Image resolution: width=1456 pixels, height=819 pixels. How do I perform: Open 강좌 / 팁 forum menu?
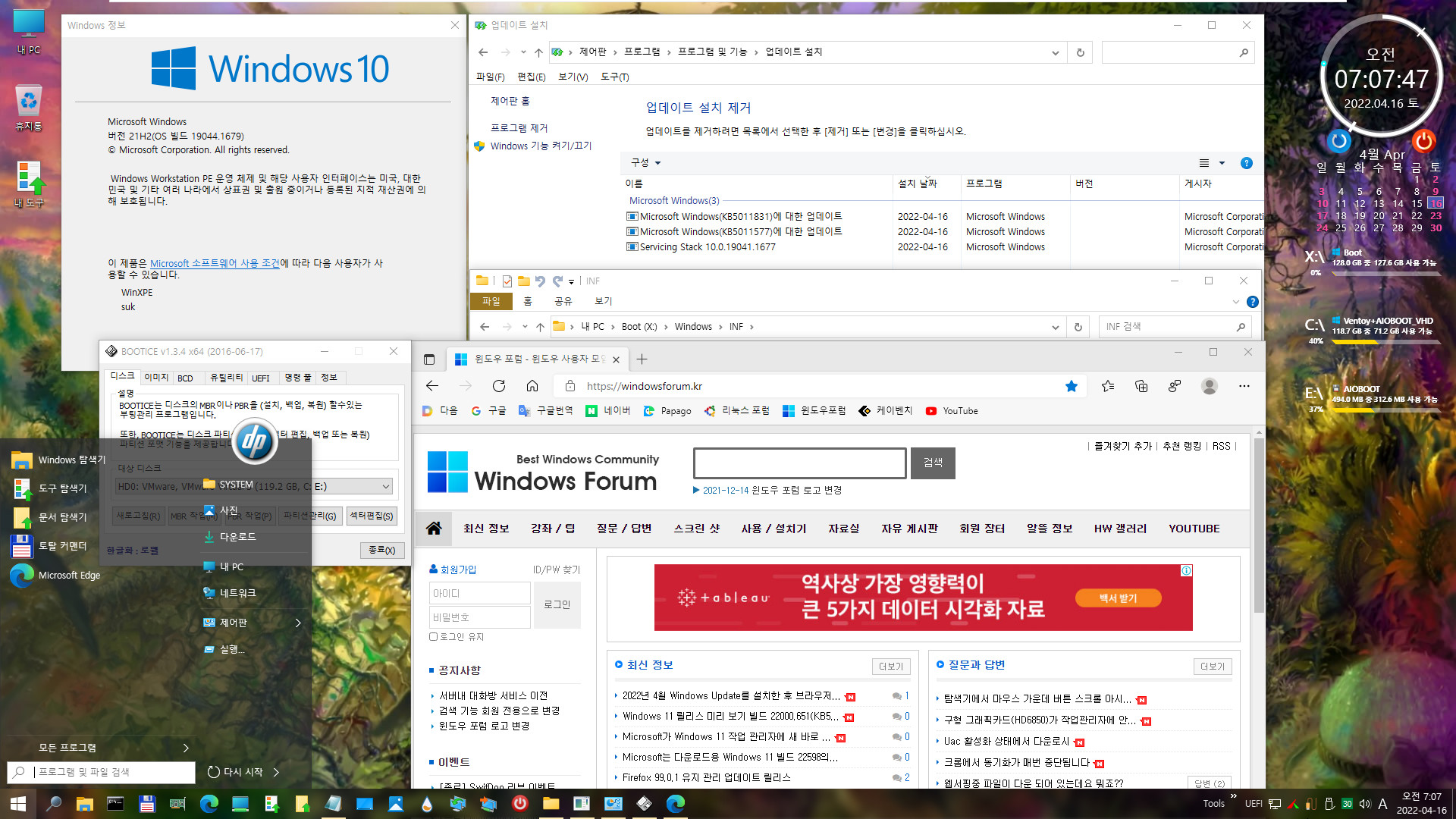click(553, 529)
